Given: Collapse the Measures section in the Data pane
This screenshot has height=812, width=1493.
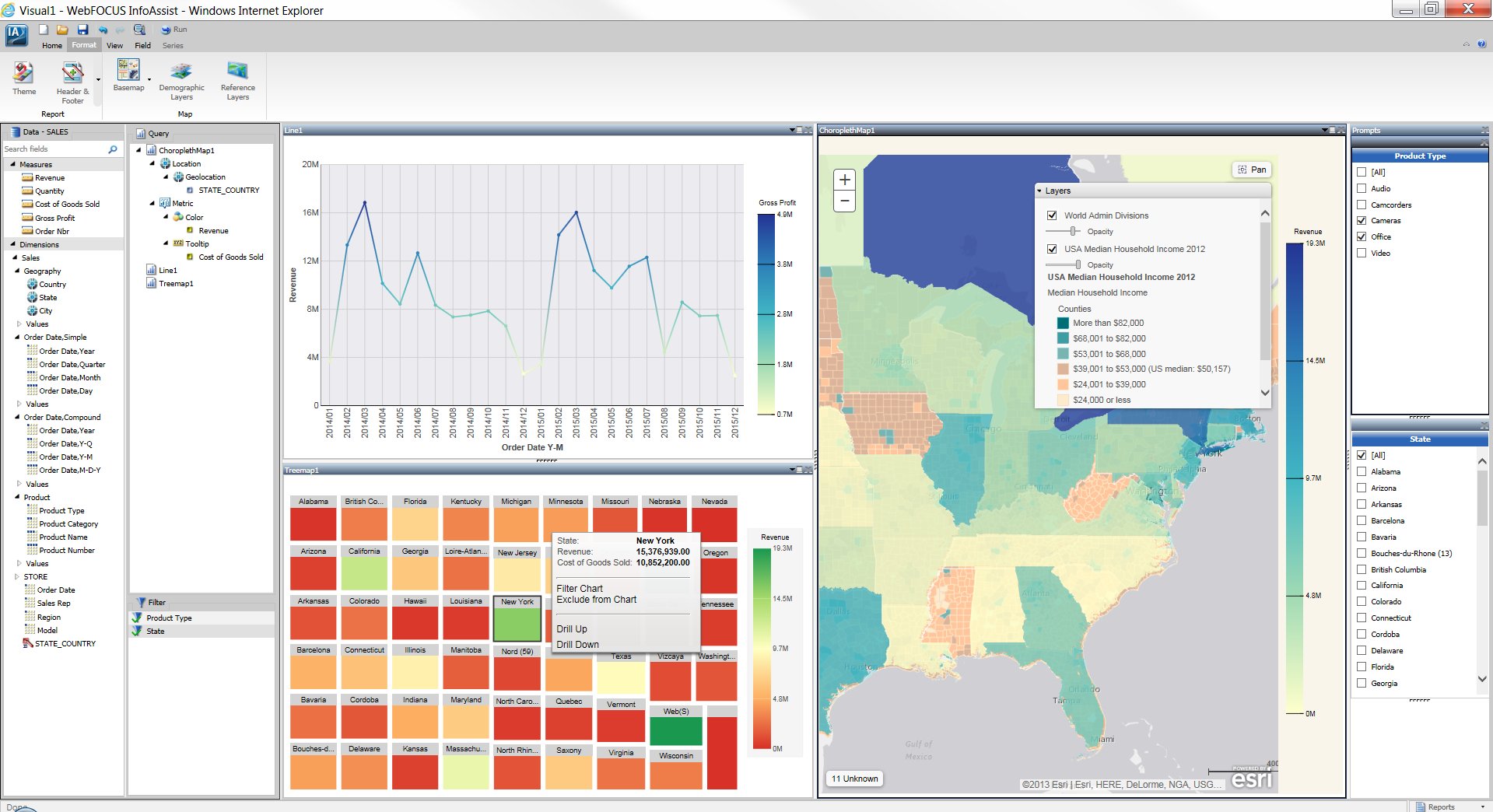Looking at the screenshot, I should click(x=12, y=164).
